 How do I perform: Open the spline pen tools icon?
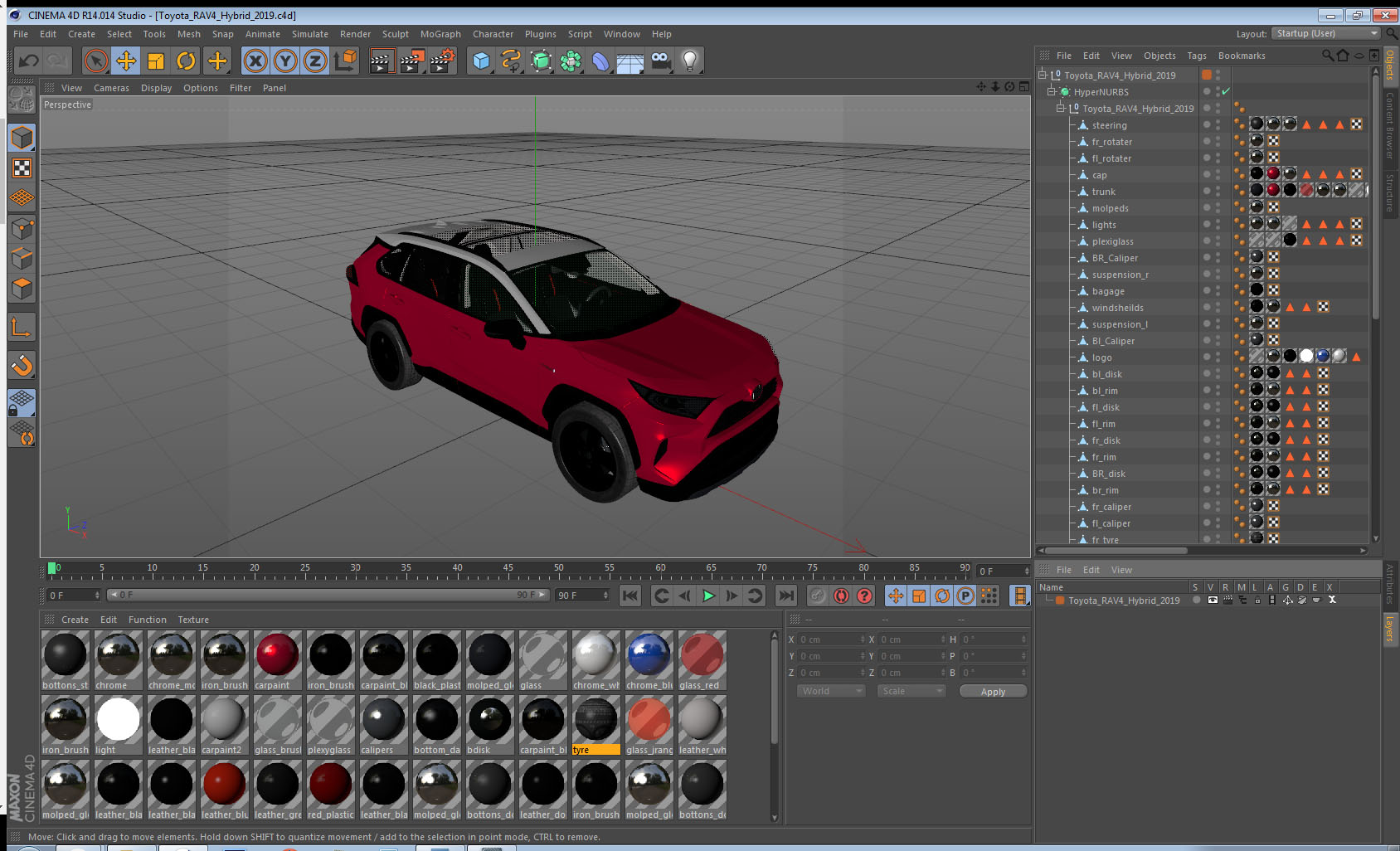tap(511, 61)
